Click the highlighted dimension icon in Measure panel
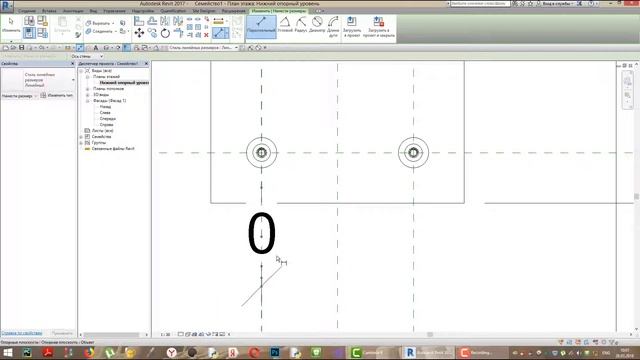This screenshot has height=360, width=640. pyautogui.click(x=220, y=33)
